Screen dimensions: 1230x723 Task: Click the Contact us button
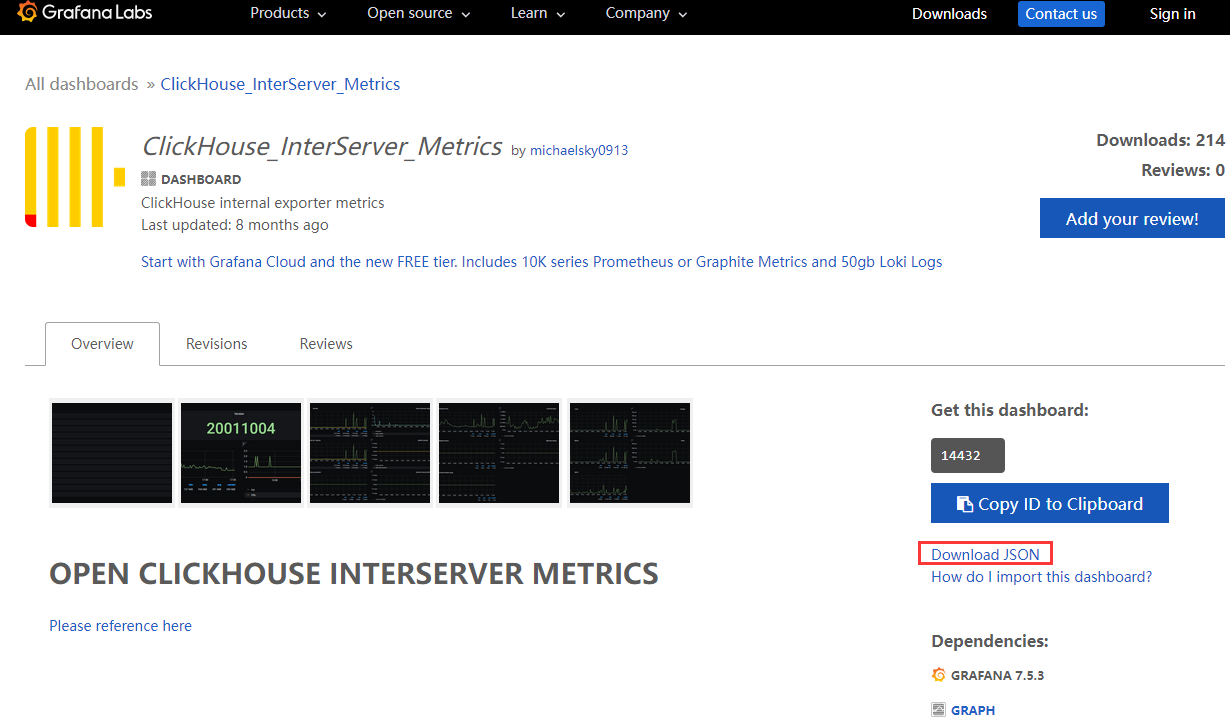[1061, 14]
